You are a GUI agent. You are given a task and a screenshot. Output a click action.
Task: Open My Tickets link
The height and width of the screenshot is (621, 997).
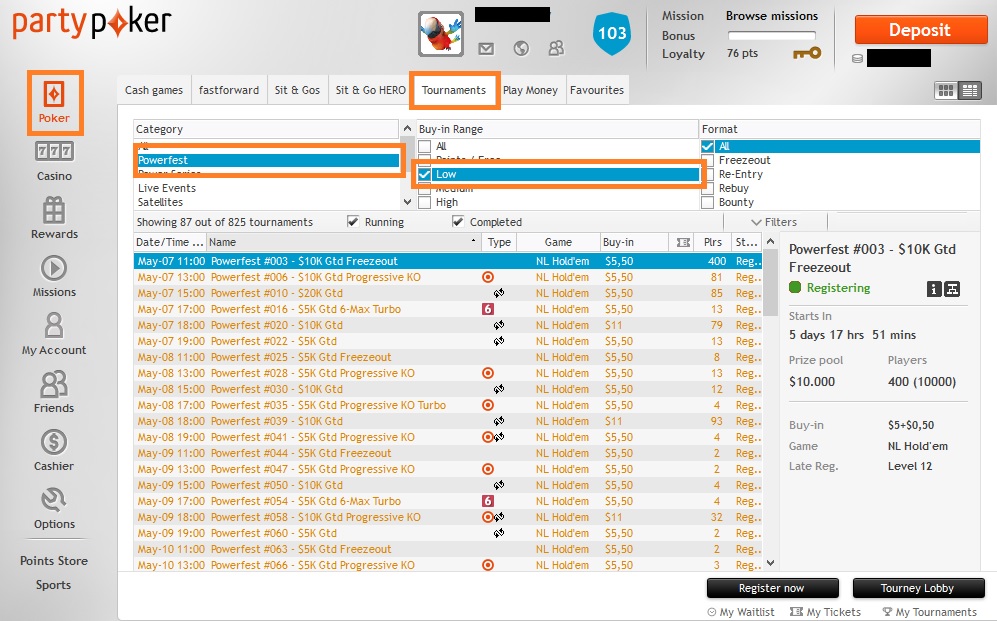[825, 612]
